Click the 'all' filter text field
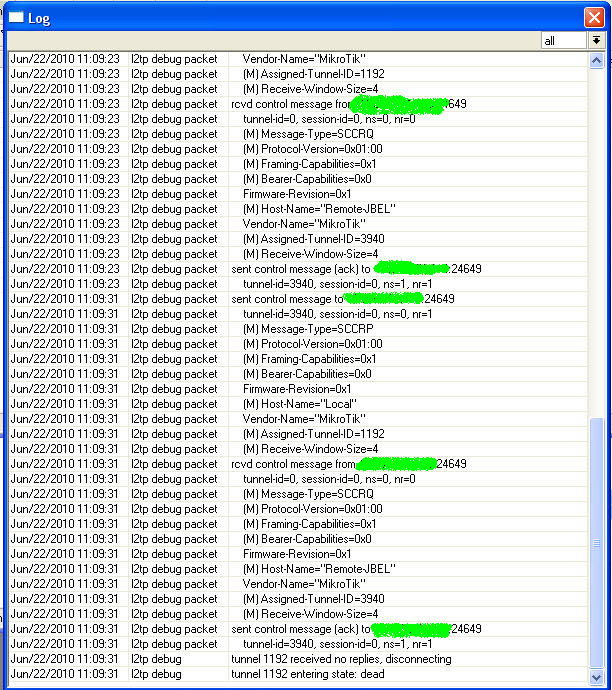Image resolution: width=612 pixels, height=690 pixels. pos(564,40)
